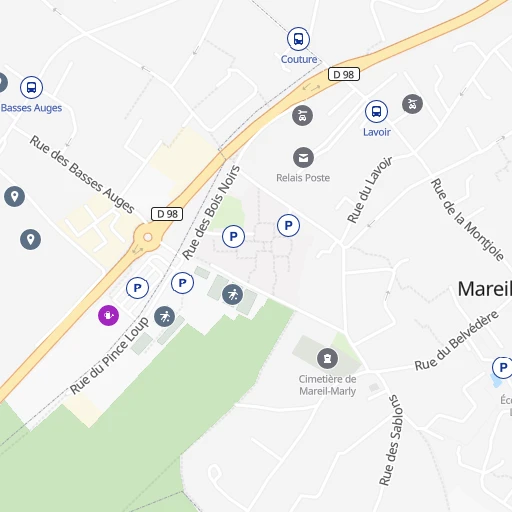
Task: Select the Cimetière de Mareil-Marly cemetery icon
Action: tap(327, 359)
